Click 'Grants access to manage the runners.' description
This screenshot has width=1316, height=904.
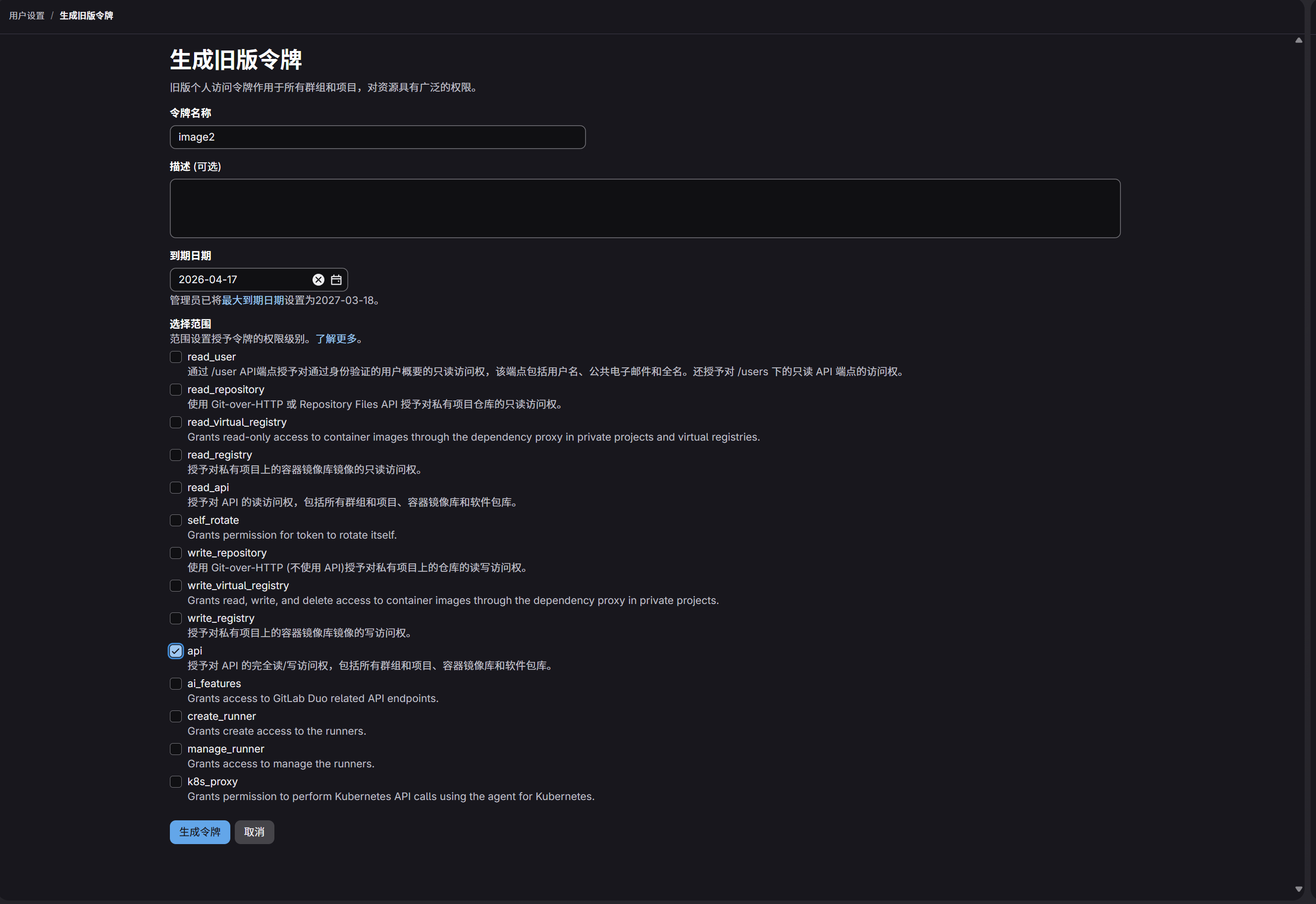point(281,764)
